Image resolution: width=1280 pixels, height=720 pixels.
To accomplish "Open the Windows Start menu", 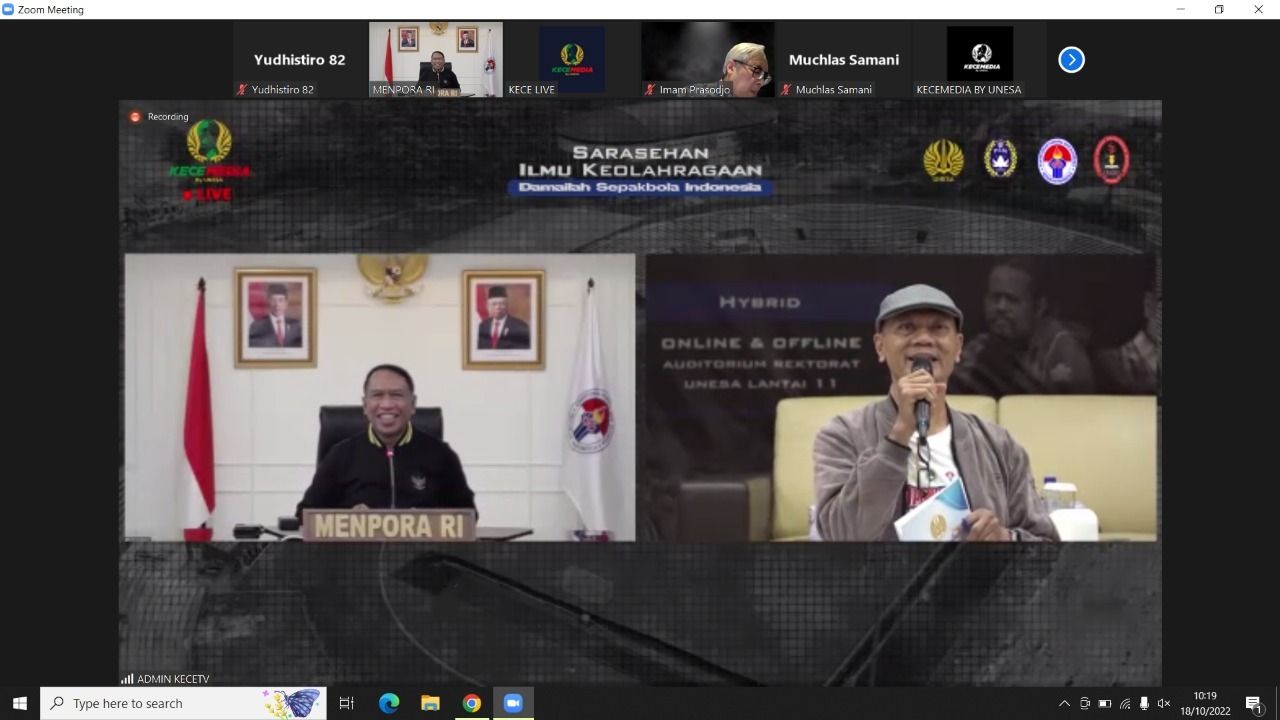I will [x=20, y=703].
